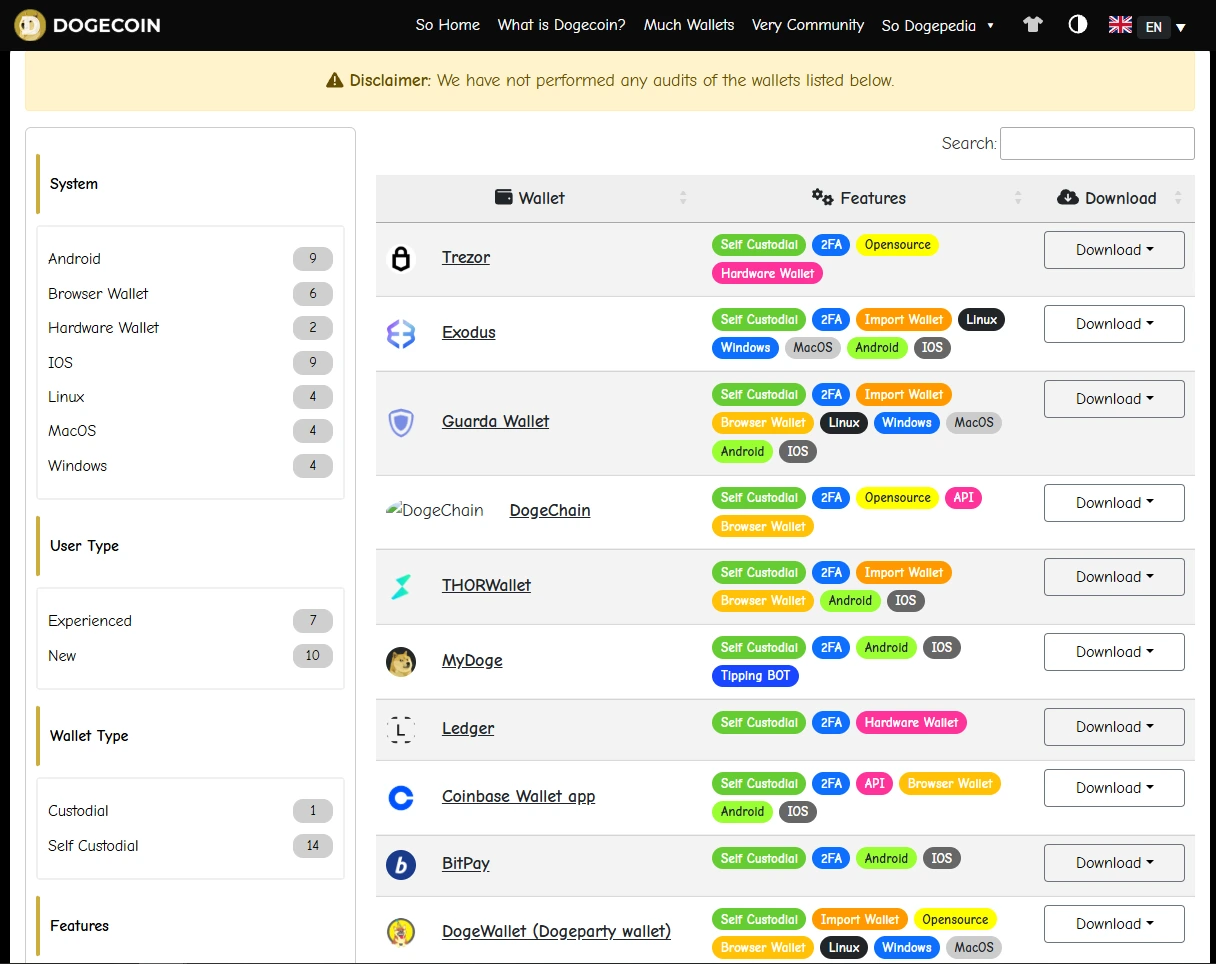Click the MyDoge dog icon
Image resolution: width=1216 pixels, height=964 pixels.
click(x=401, y=661)
